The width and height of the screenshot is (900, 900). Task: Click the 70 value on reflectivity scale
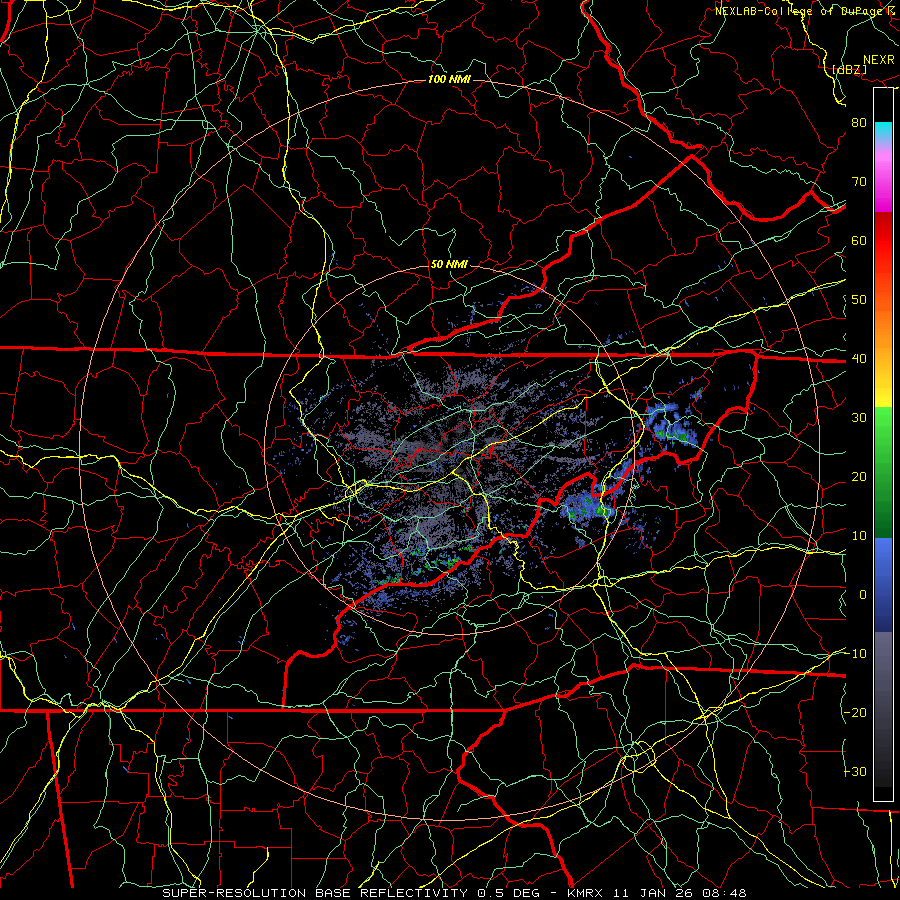coord(859,181)
